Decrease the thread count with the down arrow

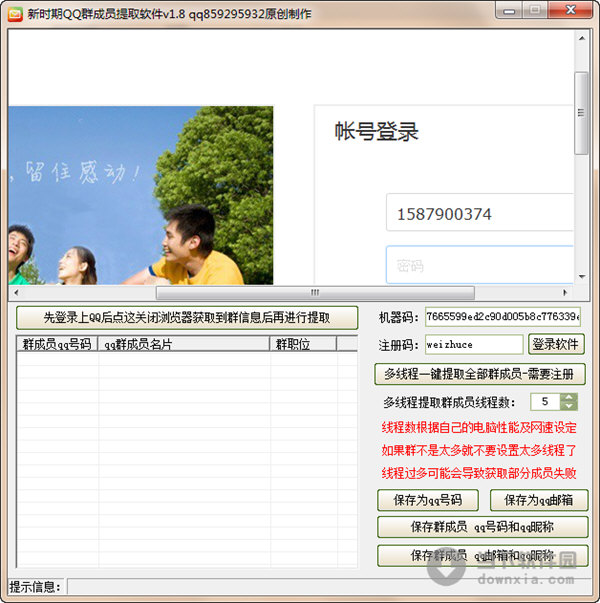coord(569,406)
